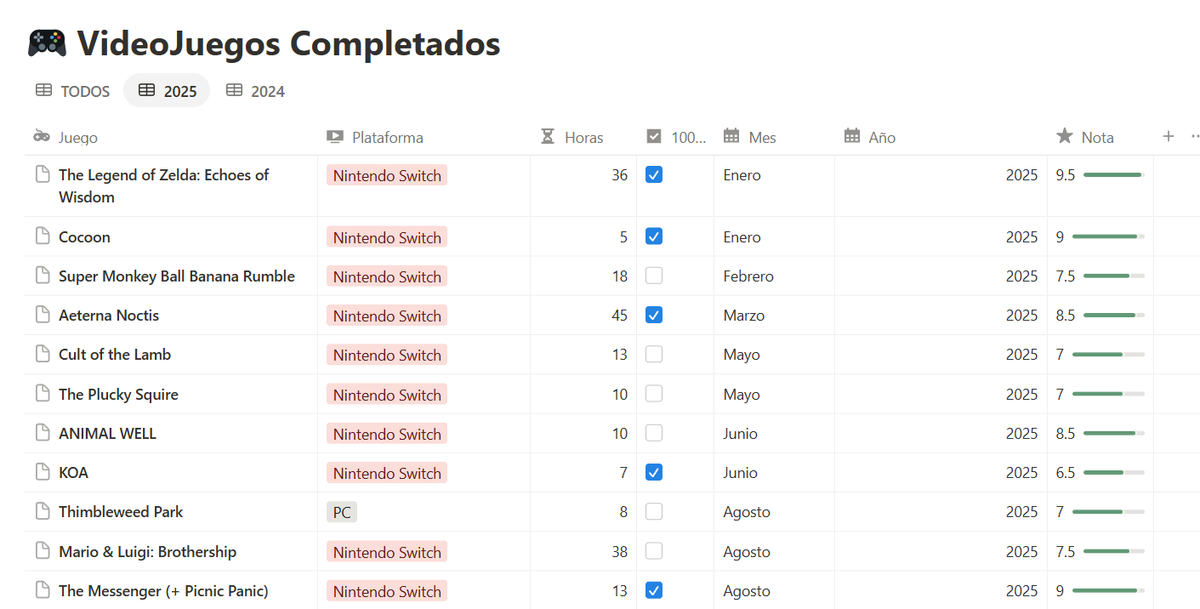Switch to the TODOS view tab

[72, 91]
